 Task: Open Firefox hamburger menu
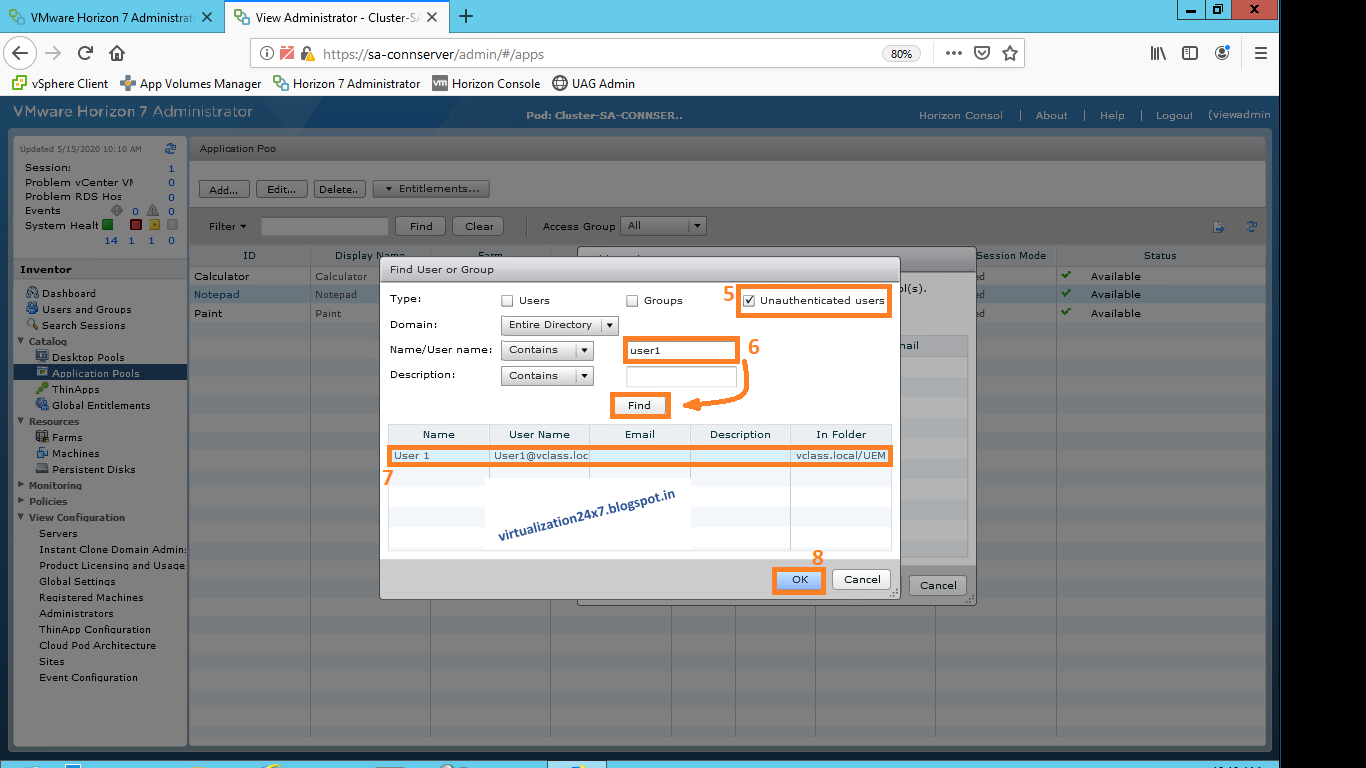1260,53
